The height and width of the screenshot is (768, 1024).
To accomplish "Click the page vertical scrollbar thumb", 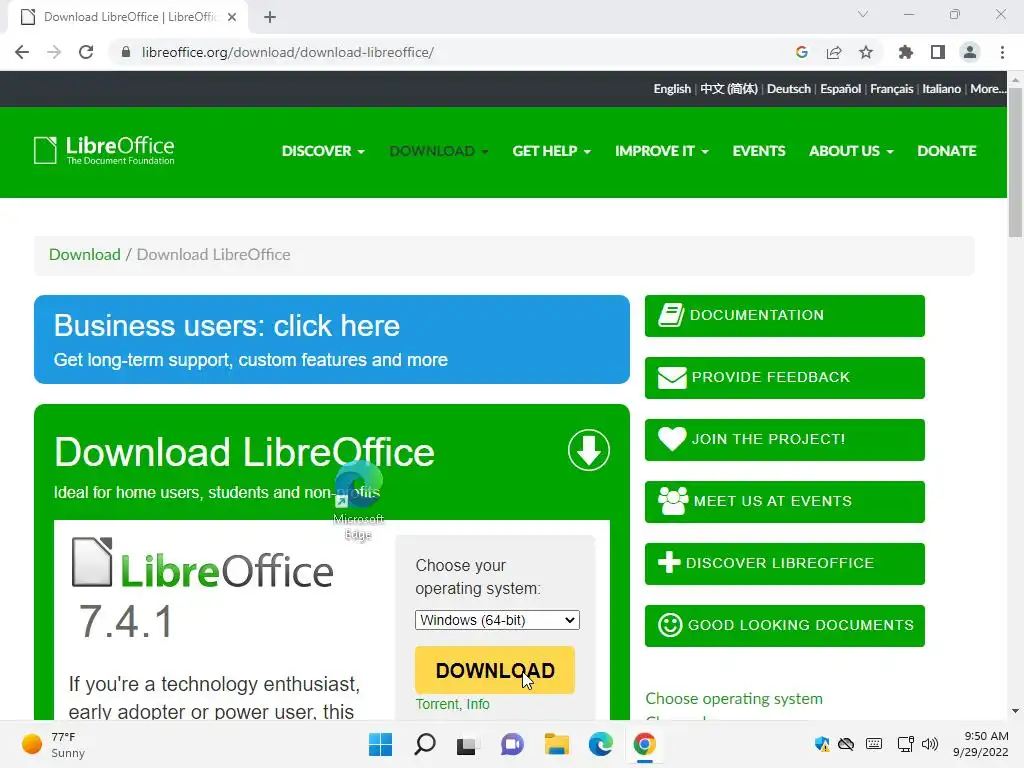I will [x=1015, y=163].
